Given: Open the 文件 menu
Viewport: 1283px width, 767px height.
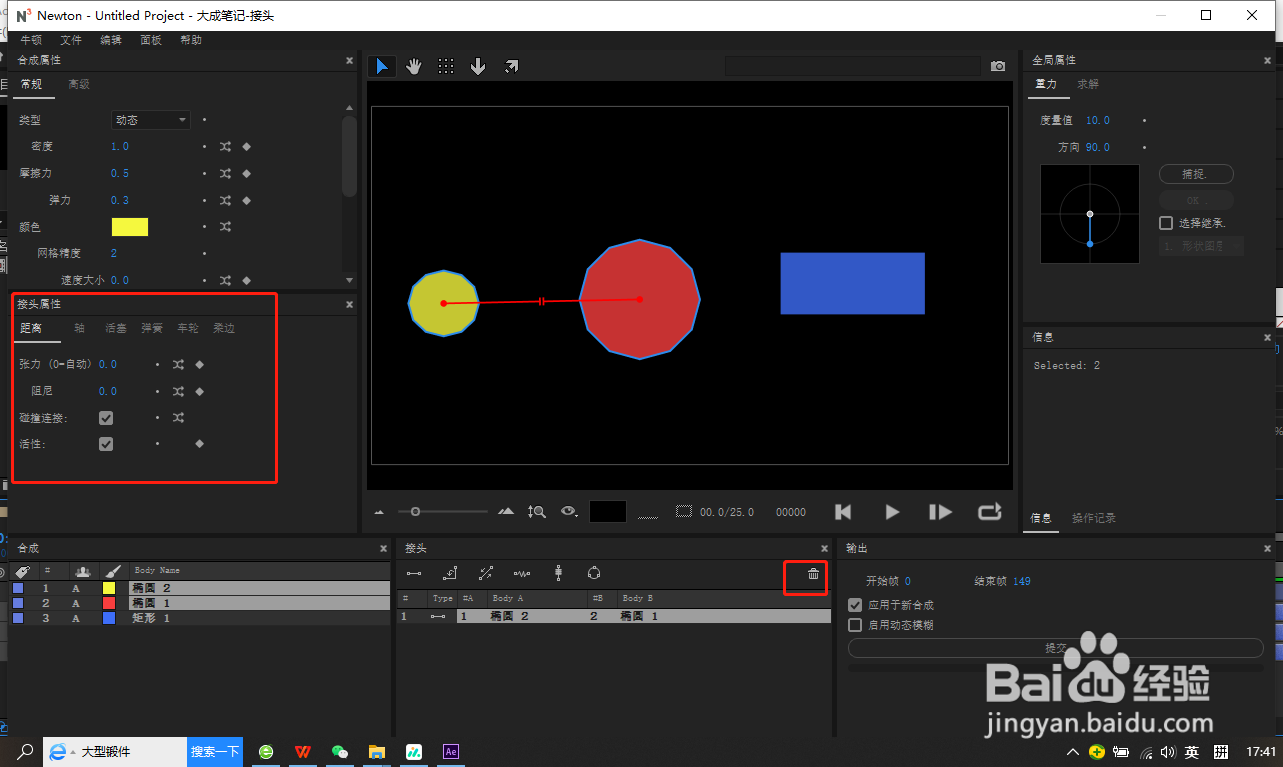Looking at the screenshot, I should [71, 40].
